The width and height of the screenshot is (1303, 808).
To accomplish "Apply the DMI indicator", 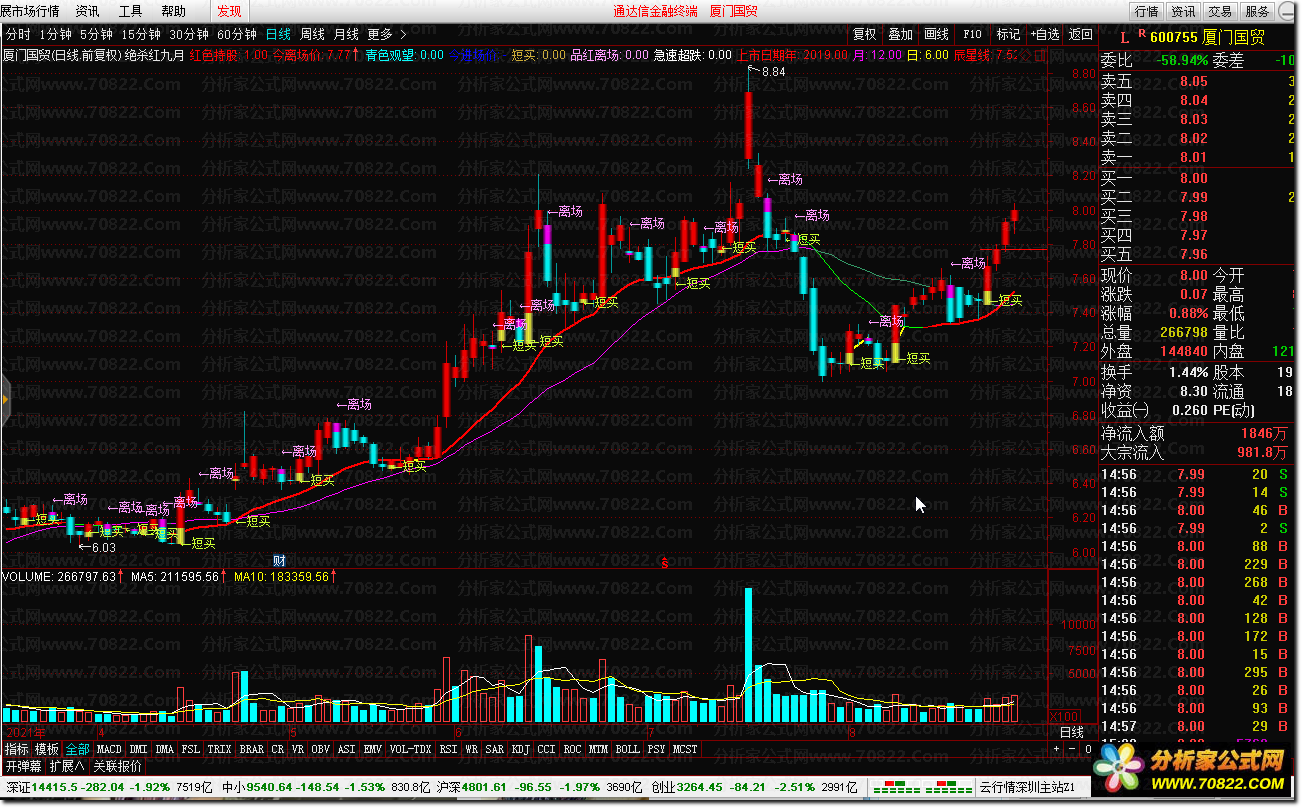I will point(139,748).
